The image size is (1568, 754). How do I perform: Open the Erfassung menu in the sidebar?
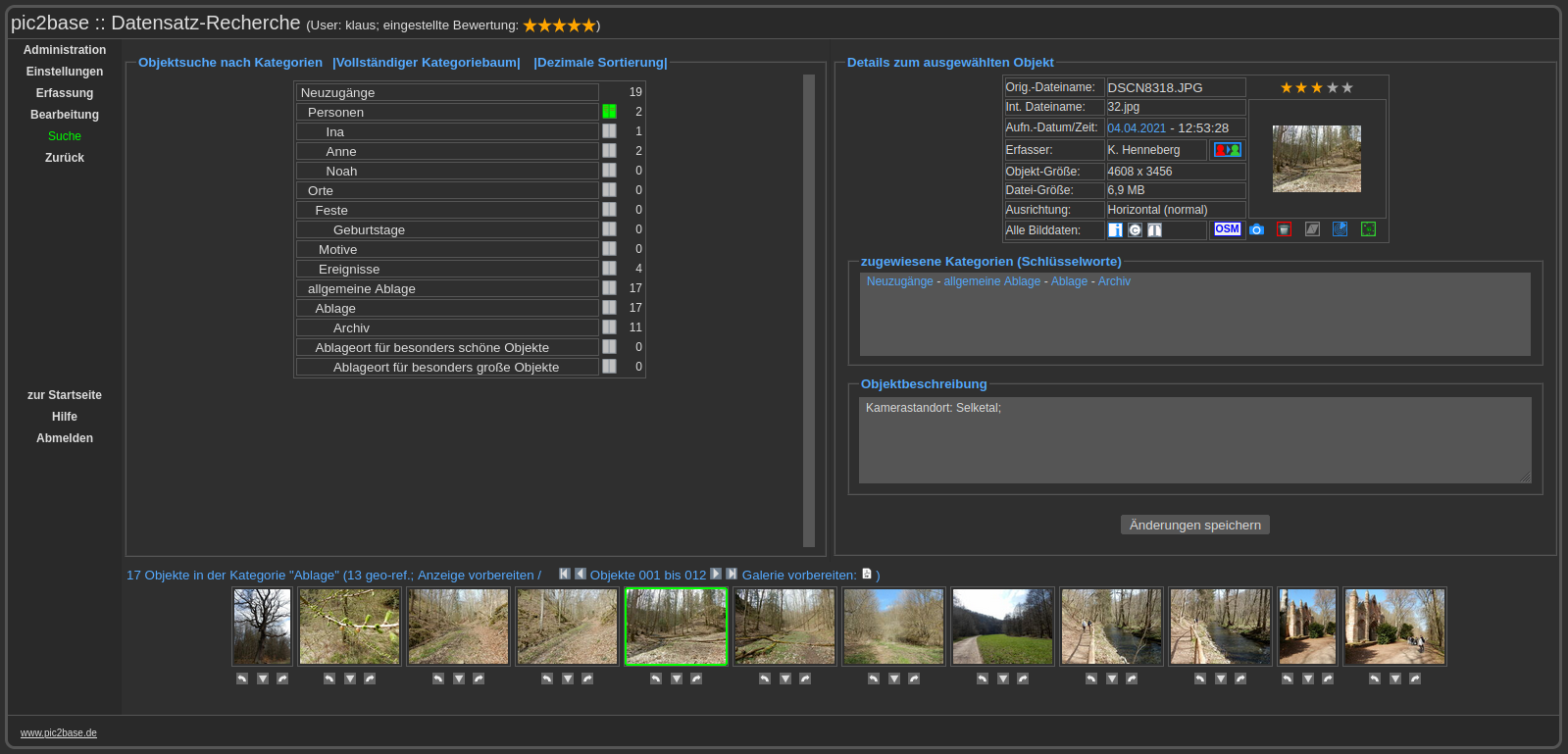(65, 93)
